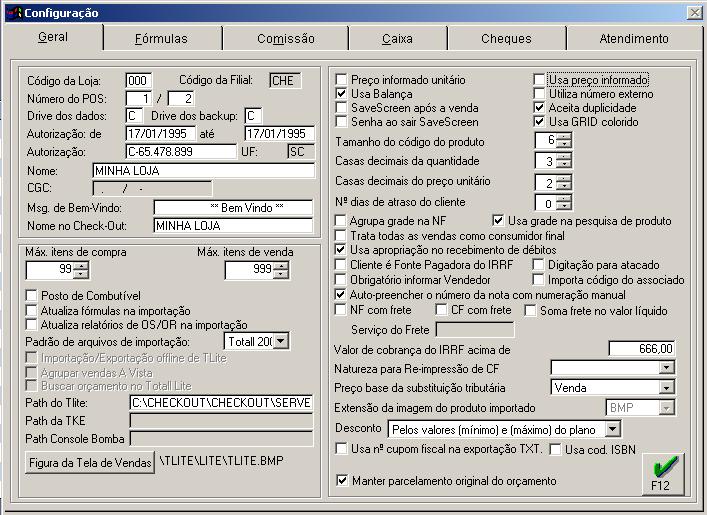
Task: Toggle Usa apropriação no recebimento de débitos
Action: (x=340, y=250)
